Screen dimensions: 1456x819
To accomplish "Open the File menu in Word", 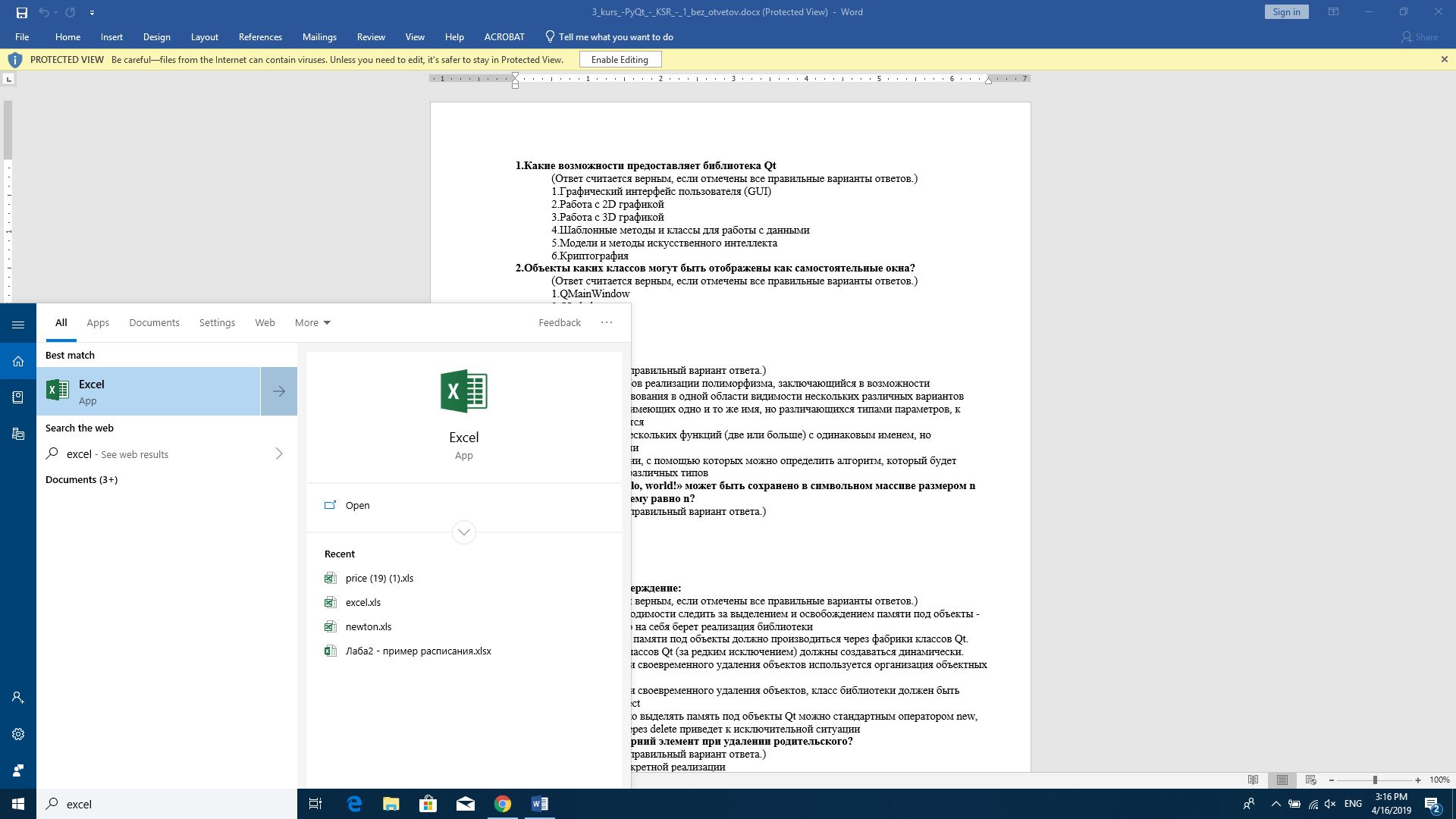I will 22,36.
